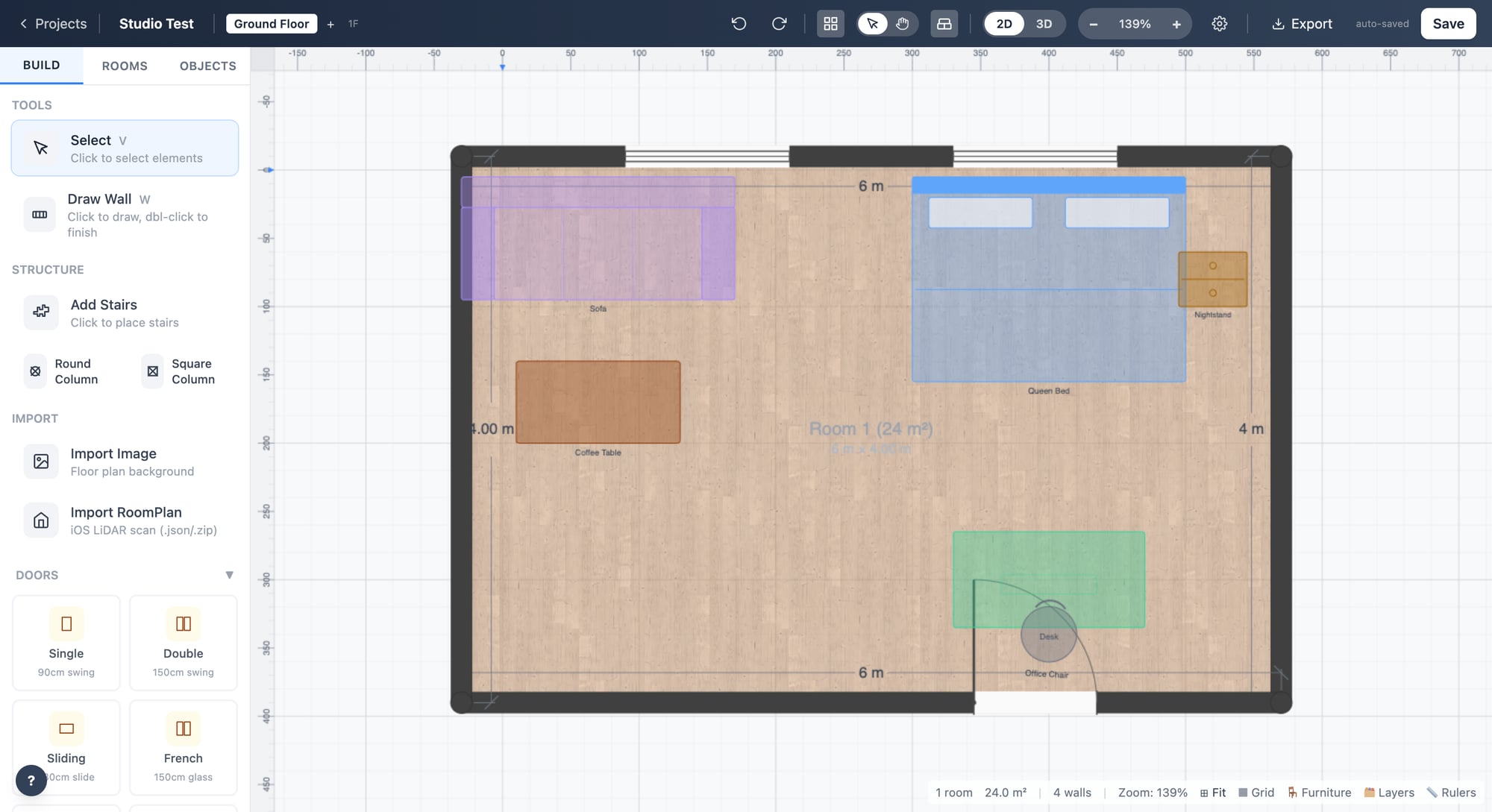This screenshot has height=812, width=1492.
Task: Click the 24.0 m² area status text
Action: point(1006,793)
